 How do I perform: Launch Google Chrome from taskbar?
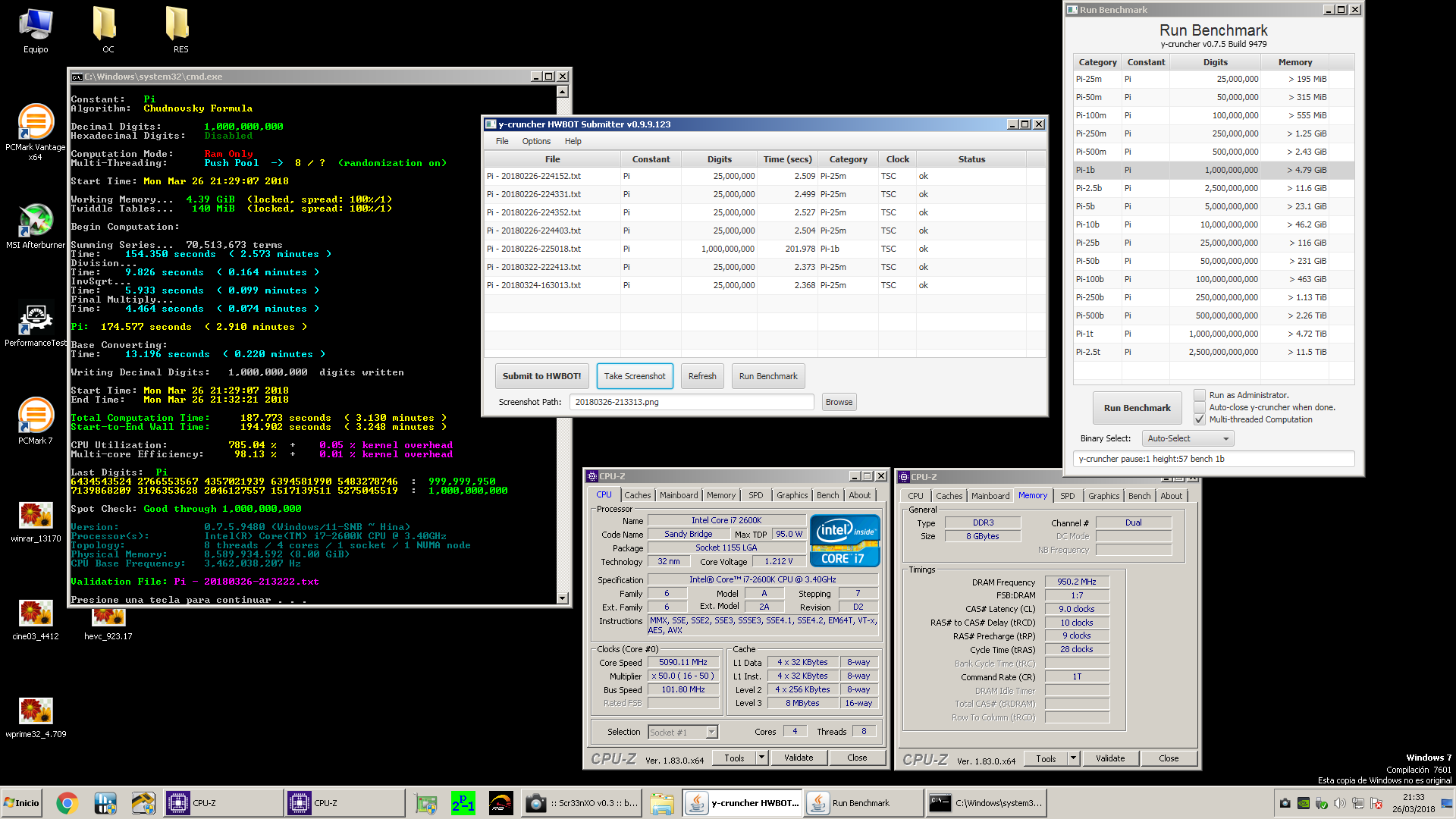67,803
